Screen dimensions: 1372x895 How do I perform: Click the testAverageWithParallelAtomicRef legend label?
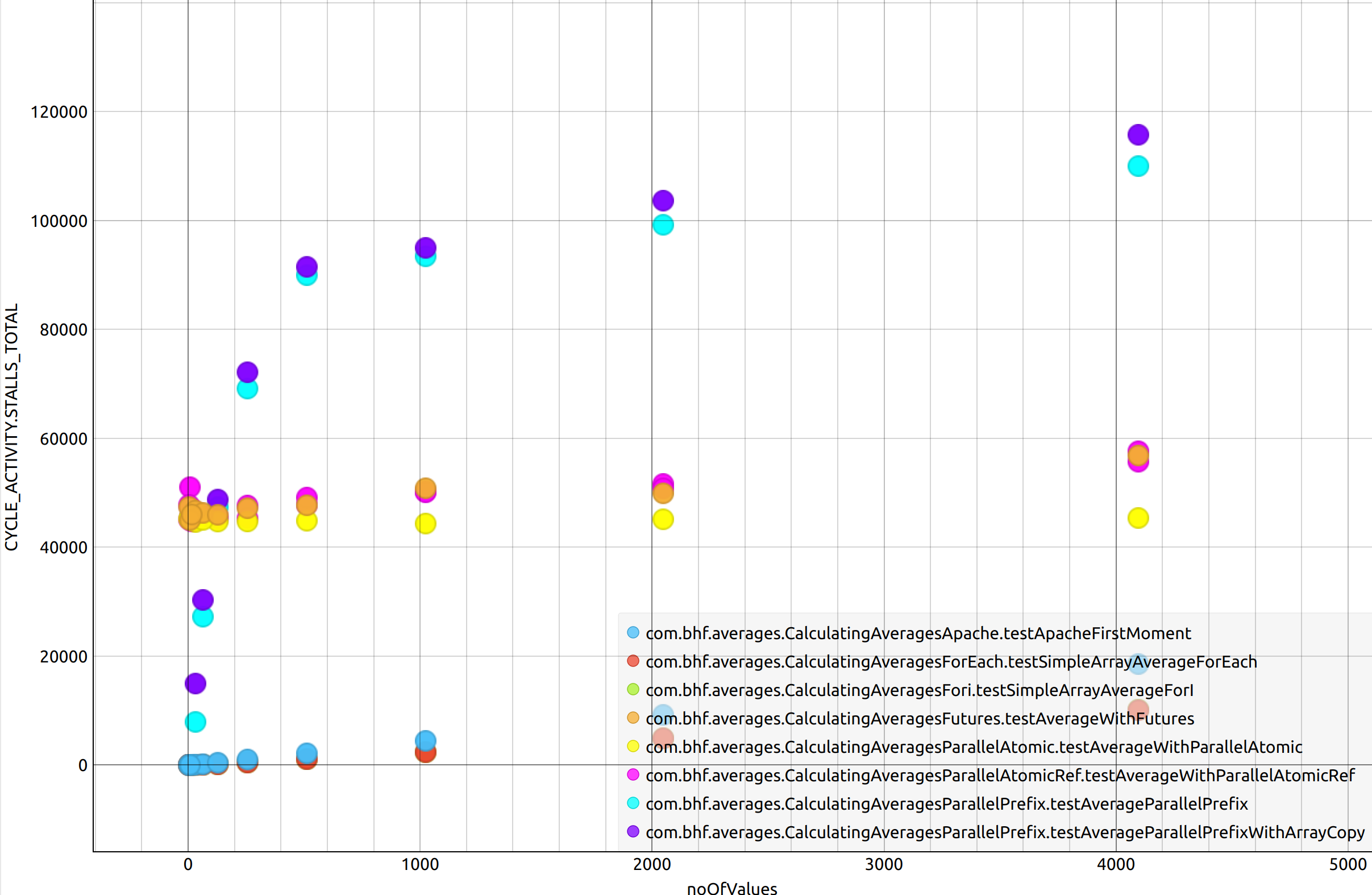[1000, 776]
